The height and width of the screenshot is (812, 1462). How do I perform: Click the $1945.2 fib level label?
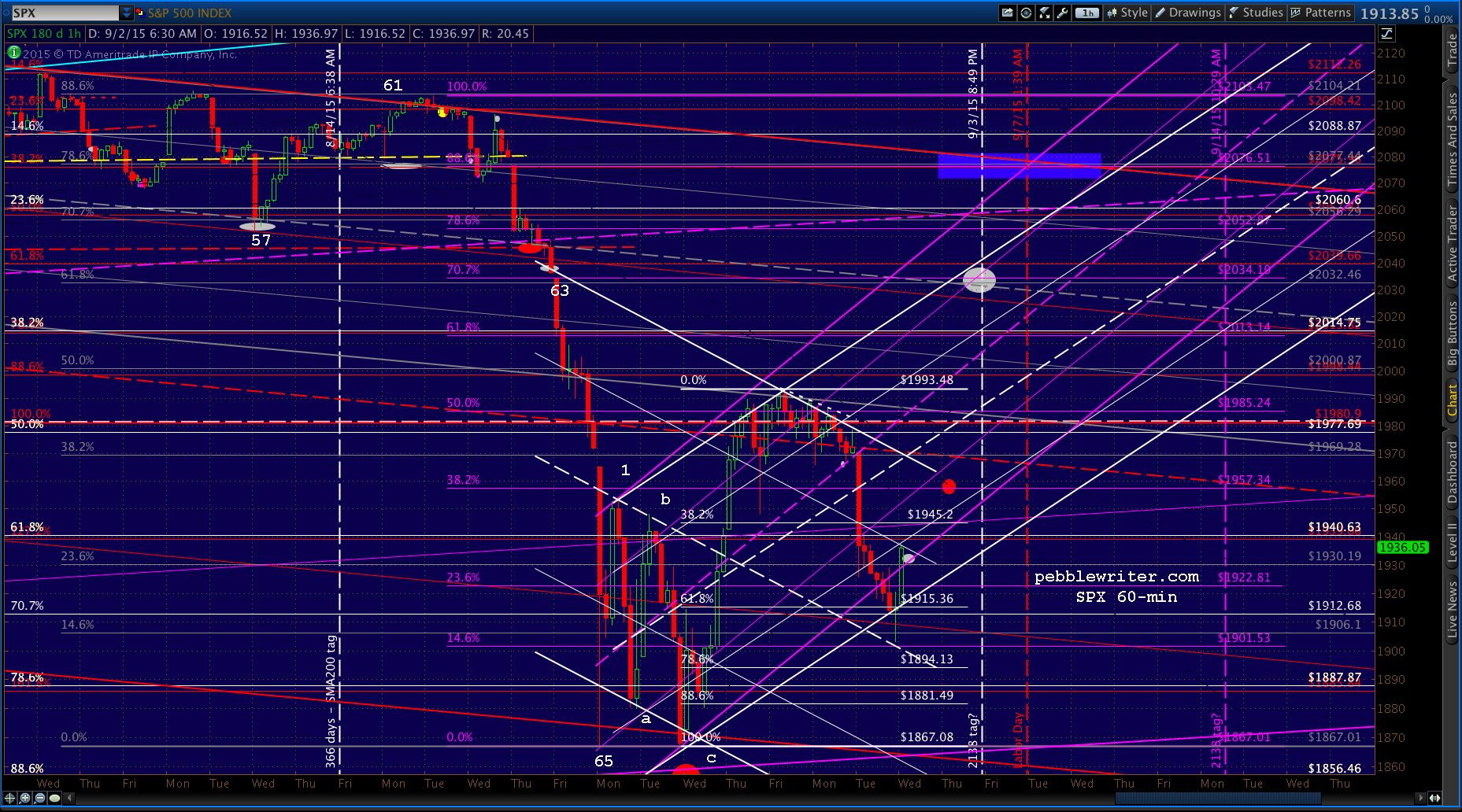(x=930, y=514)
